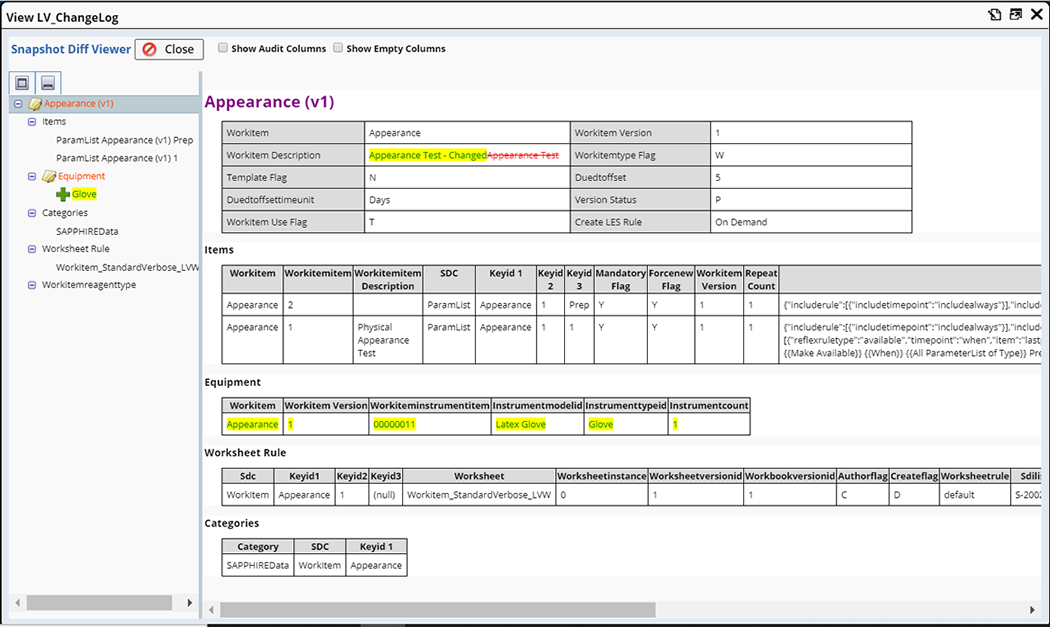Click the 'On Demand' Create LES Rule value
This screenshot has width=1050, height=627.
coord(741,222)
